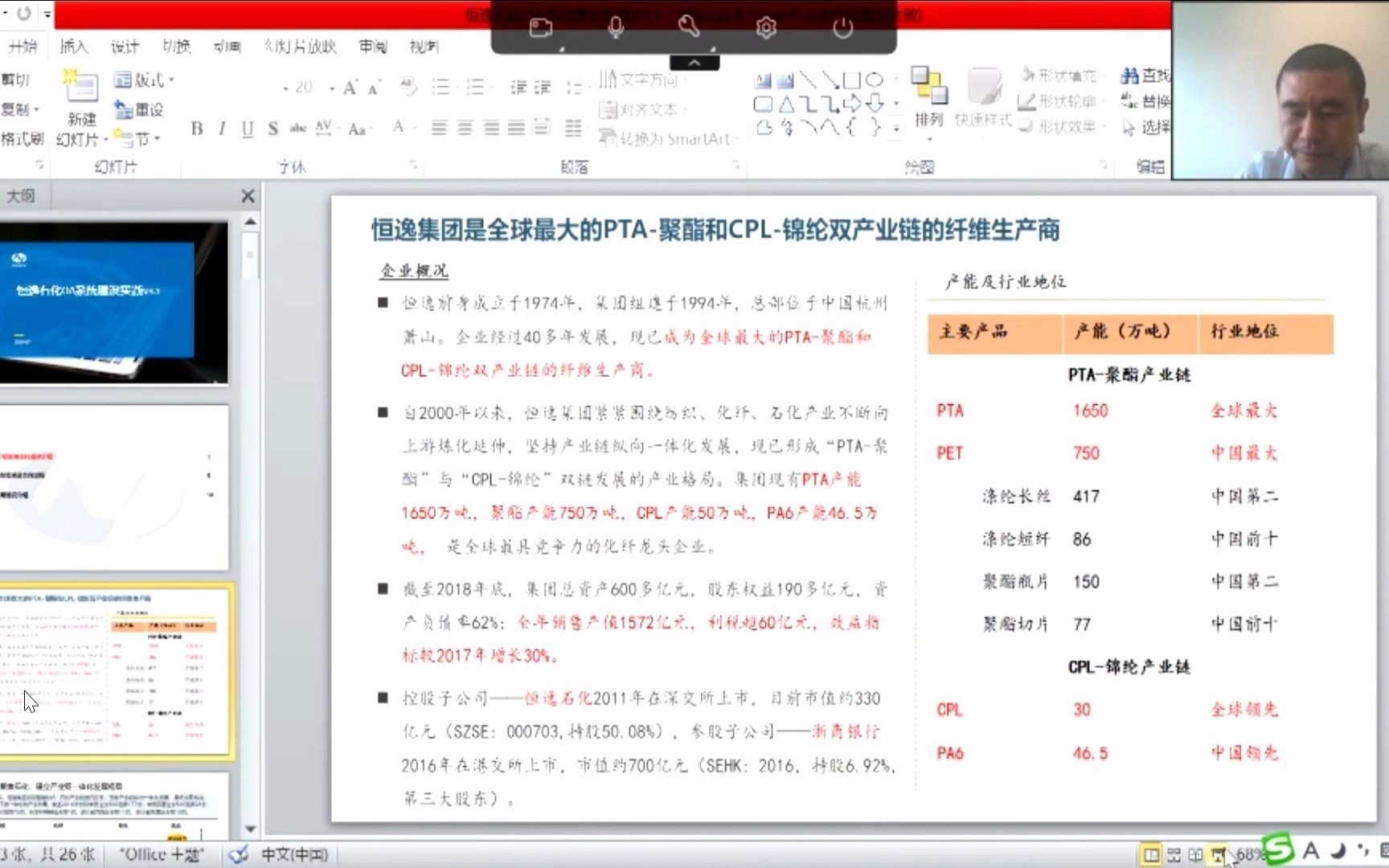Open the 动画 animations tab
The image size is (1389, 868).
pos(227,47)
